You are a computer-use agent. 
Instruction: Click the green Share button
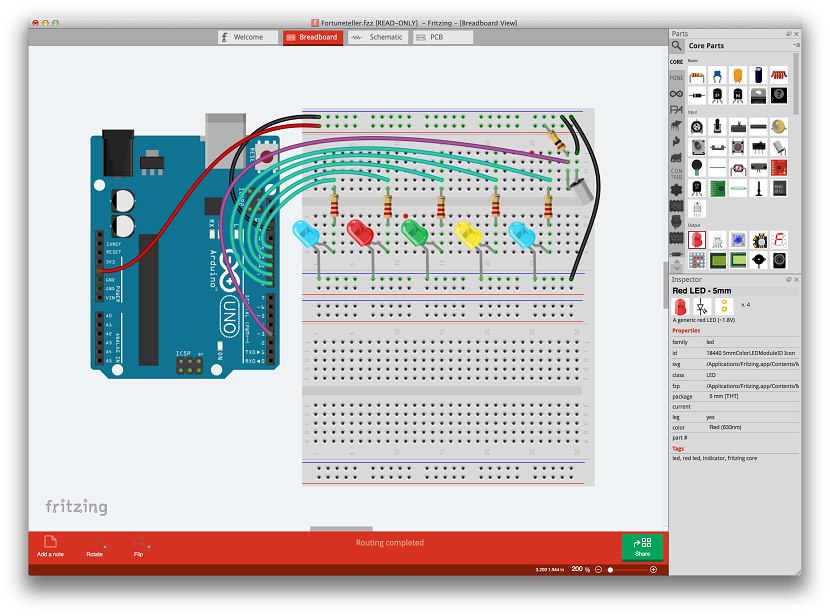[x=642, y=547]
